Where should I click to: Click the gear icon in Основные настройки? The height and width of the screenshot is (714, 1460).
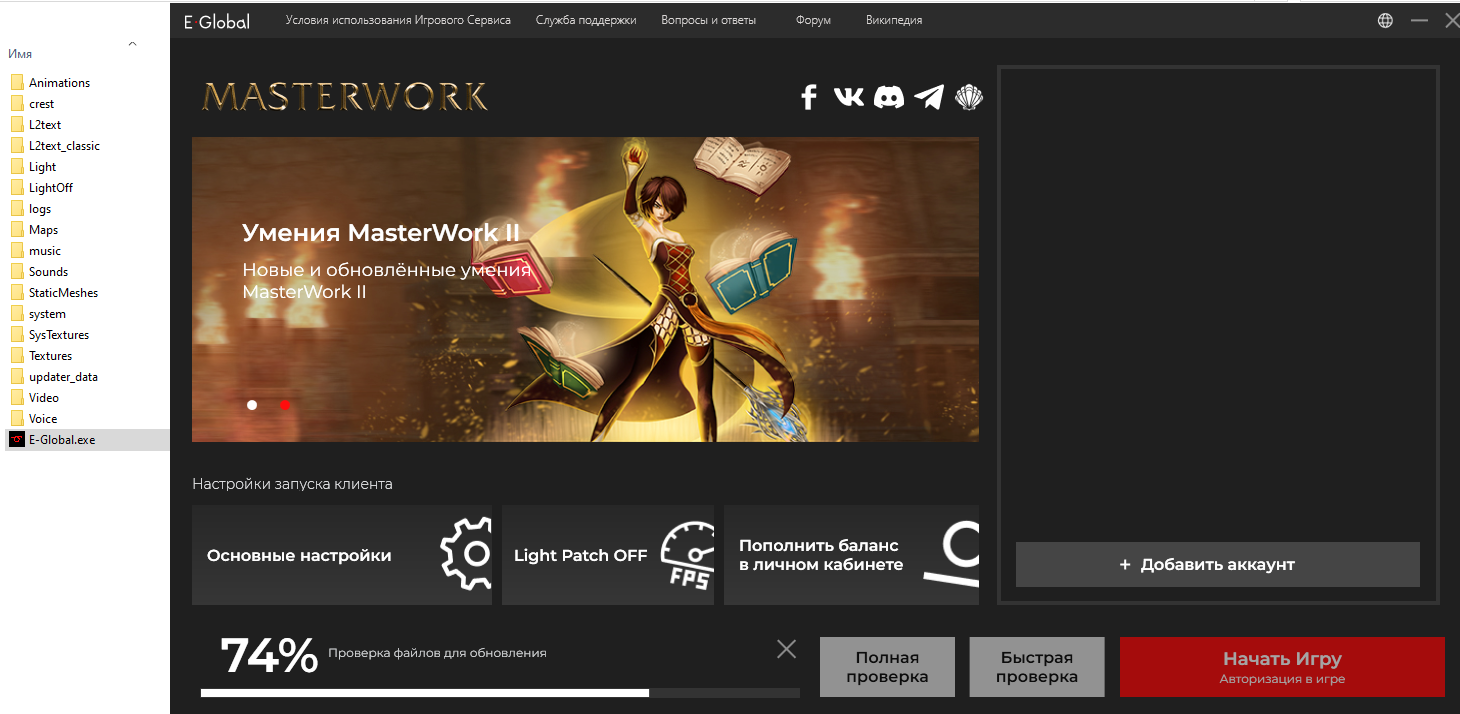(466, 553)
